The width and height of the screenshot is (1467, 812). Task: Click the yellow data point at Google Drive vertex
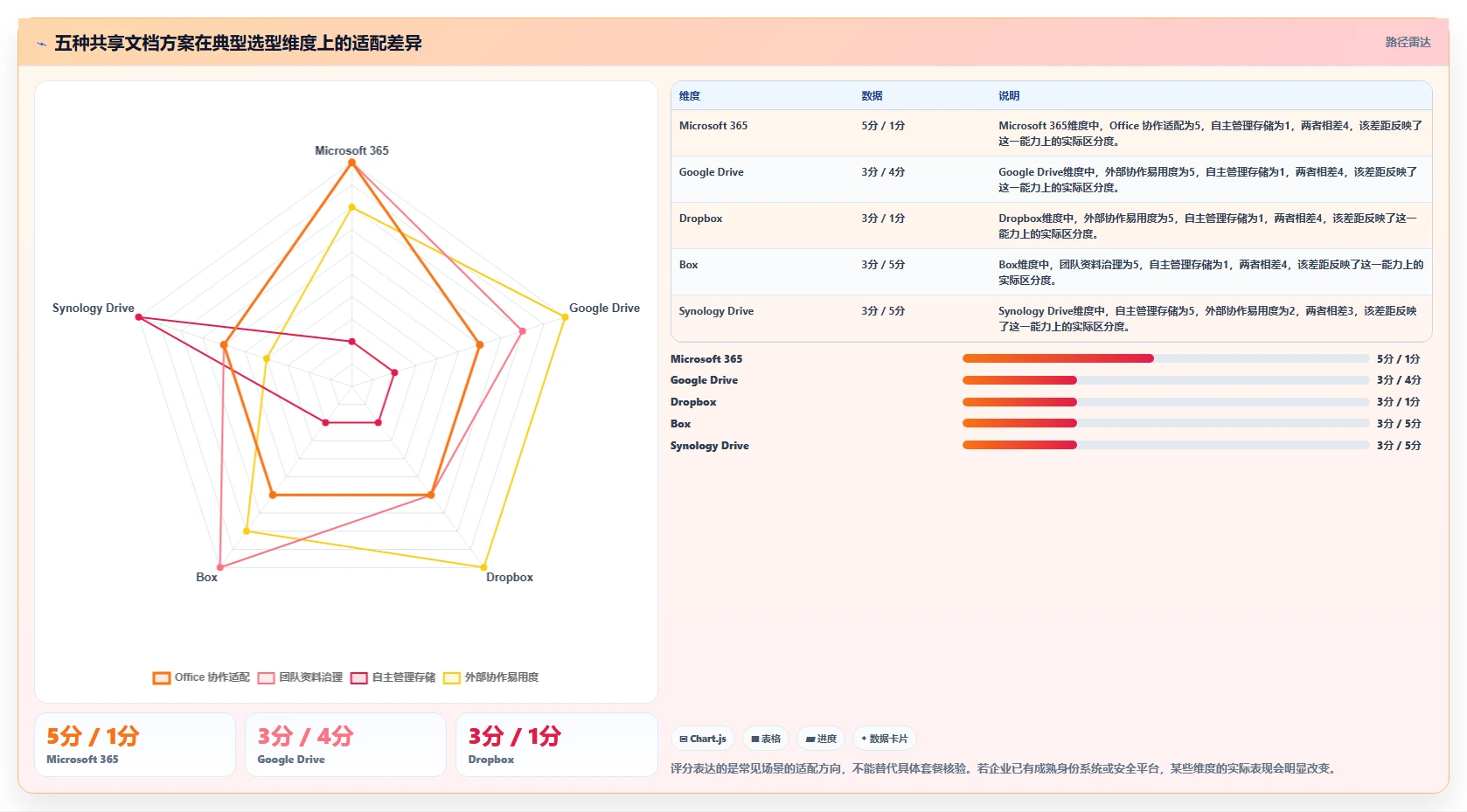click(565, 316)
